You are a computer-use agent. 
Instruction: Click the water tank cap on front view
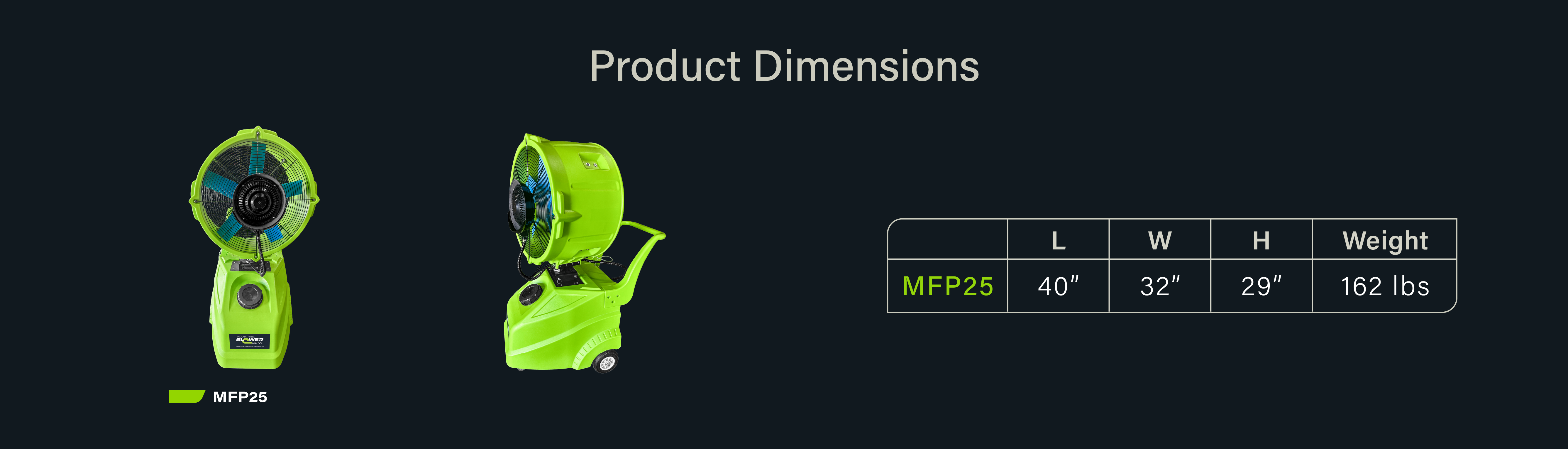(x=250, y=296)
